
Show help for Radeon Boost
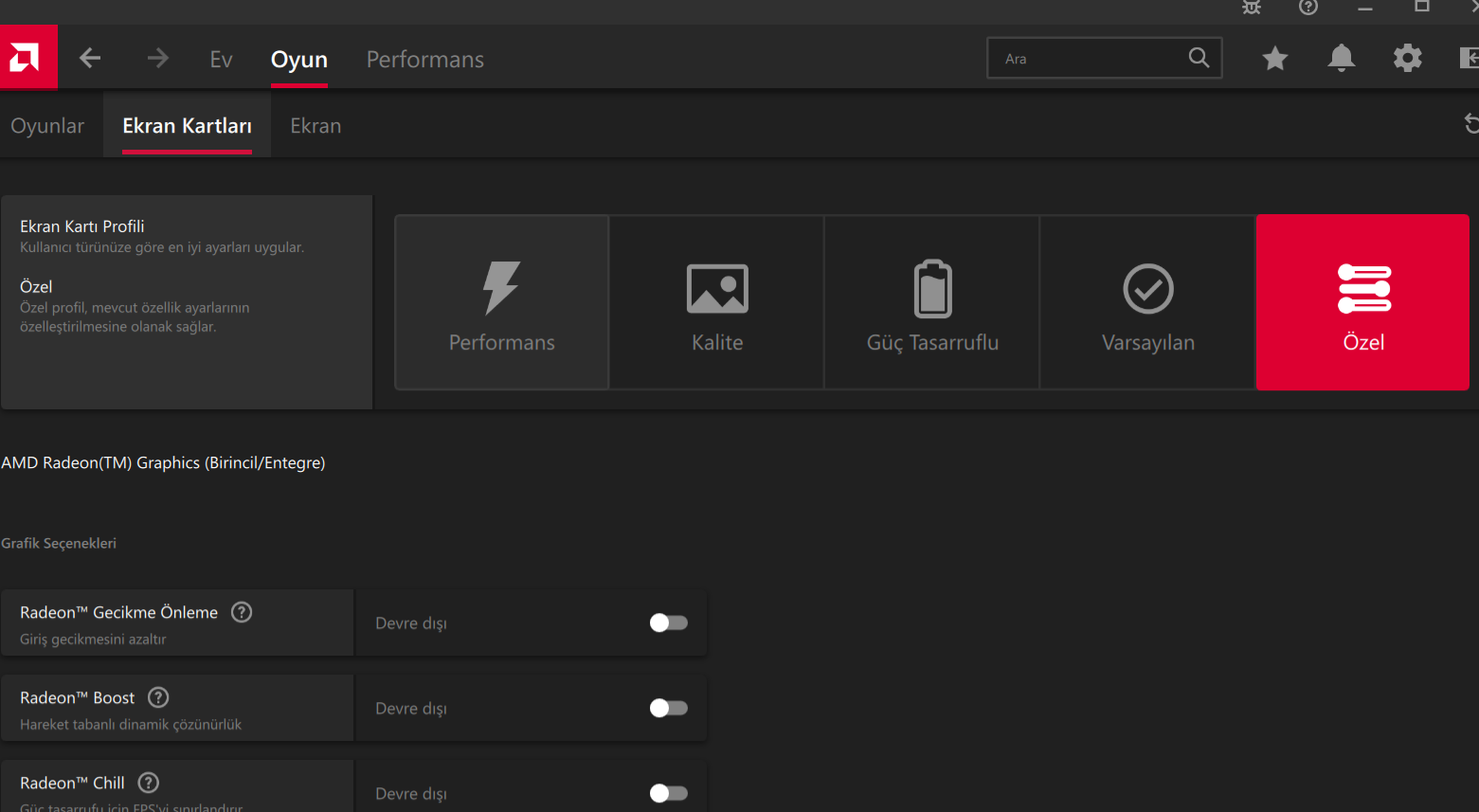158,697
